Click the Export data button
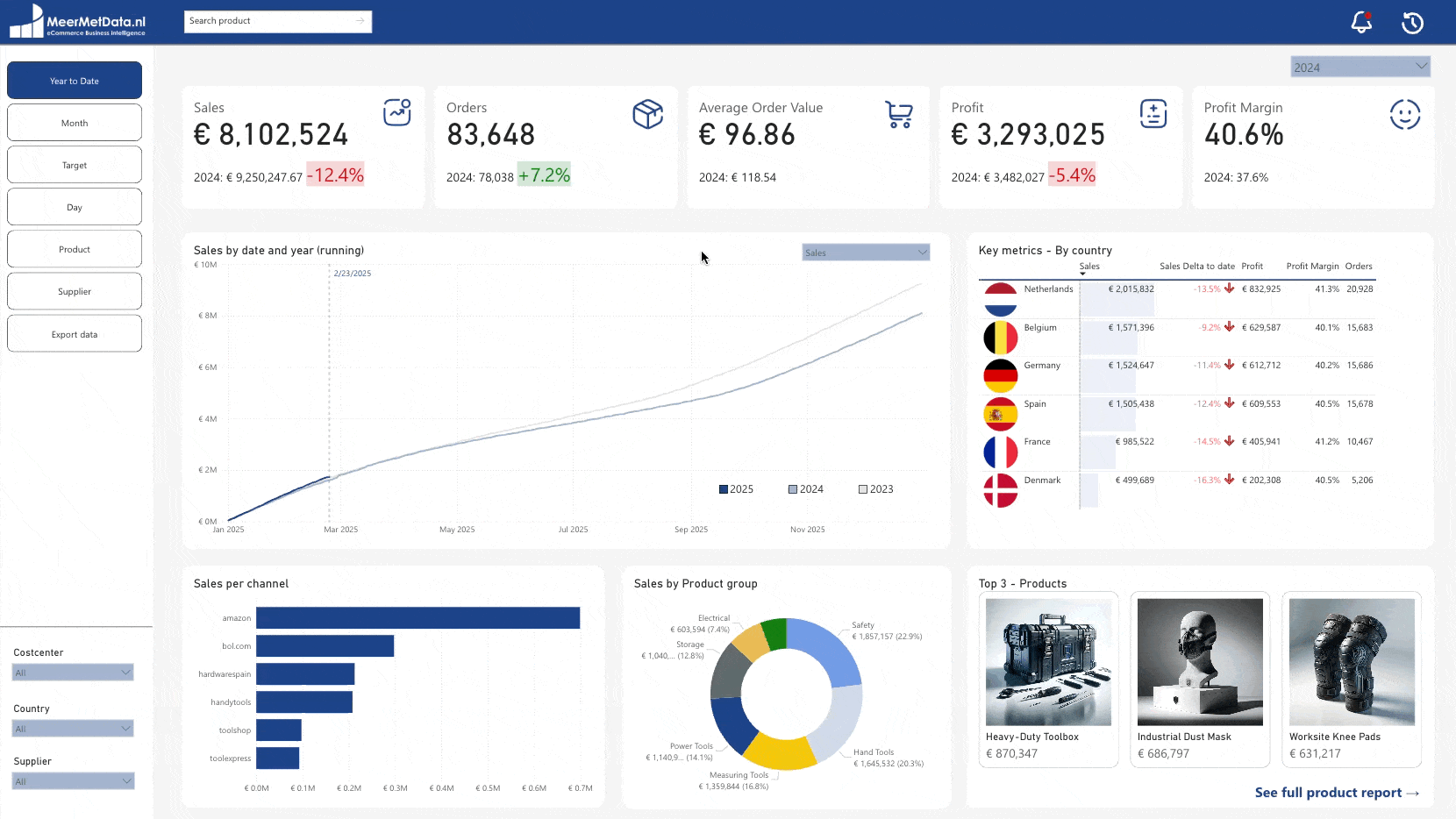Image resolution: width=1456 pixels, height=819 pixels. 74,333
